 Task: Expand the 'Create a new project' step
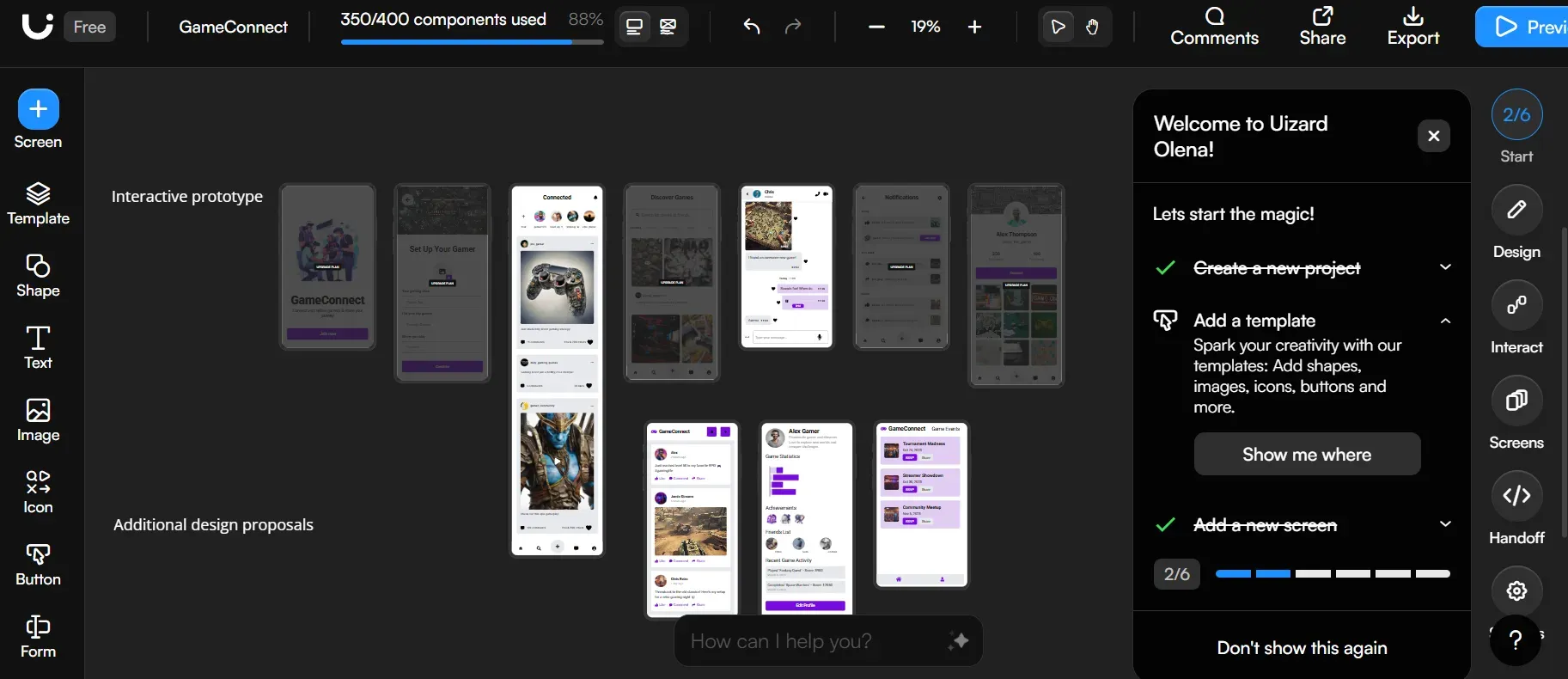(x=1445, y=267)
